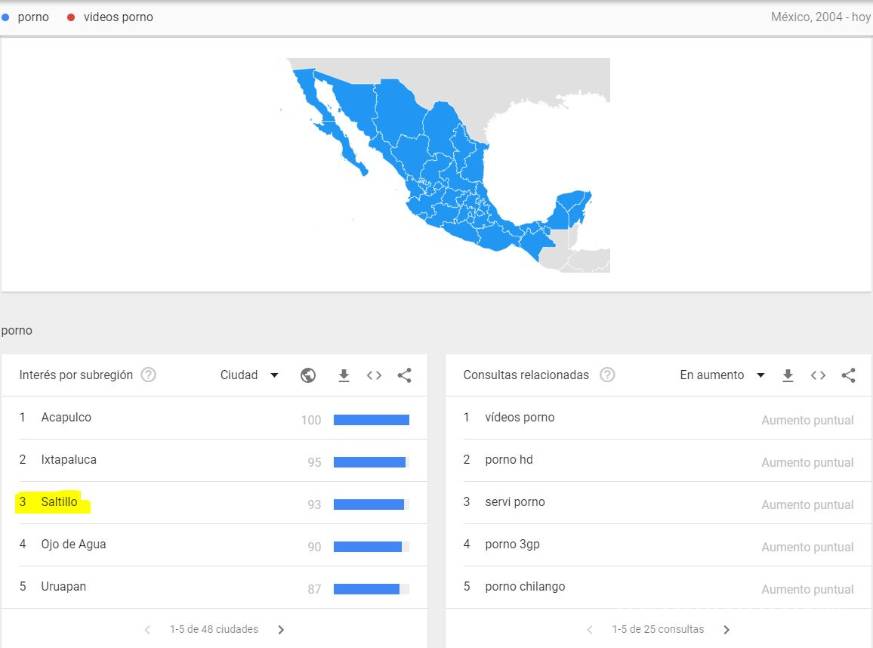The image size is (873, 648).
Task: Click the embed code icon for subregions
Action: tap(374, 375)
